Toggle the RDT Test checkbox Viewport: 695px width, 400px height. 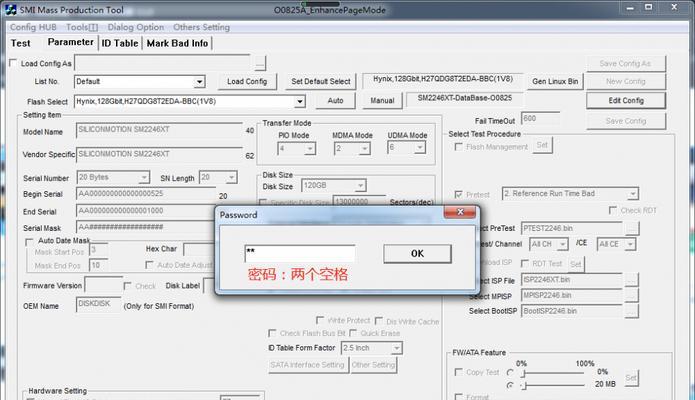point(525,263)
